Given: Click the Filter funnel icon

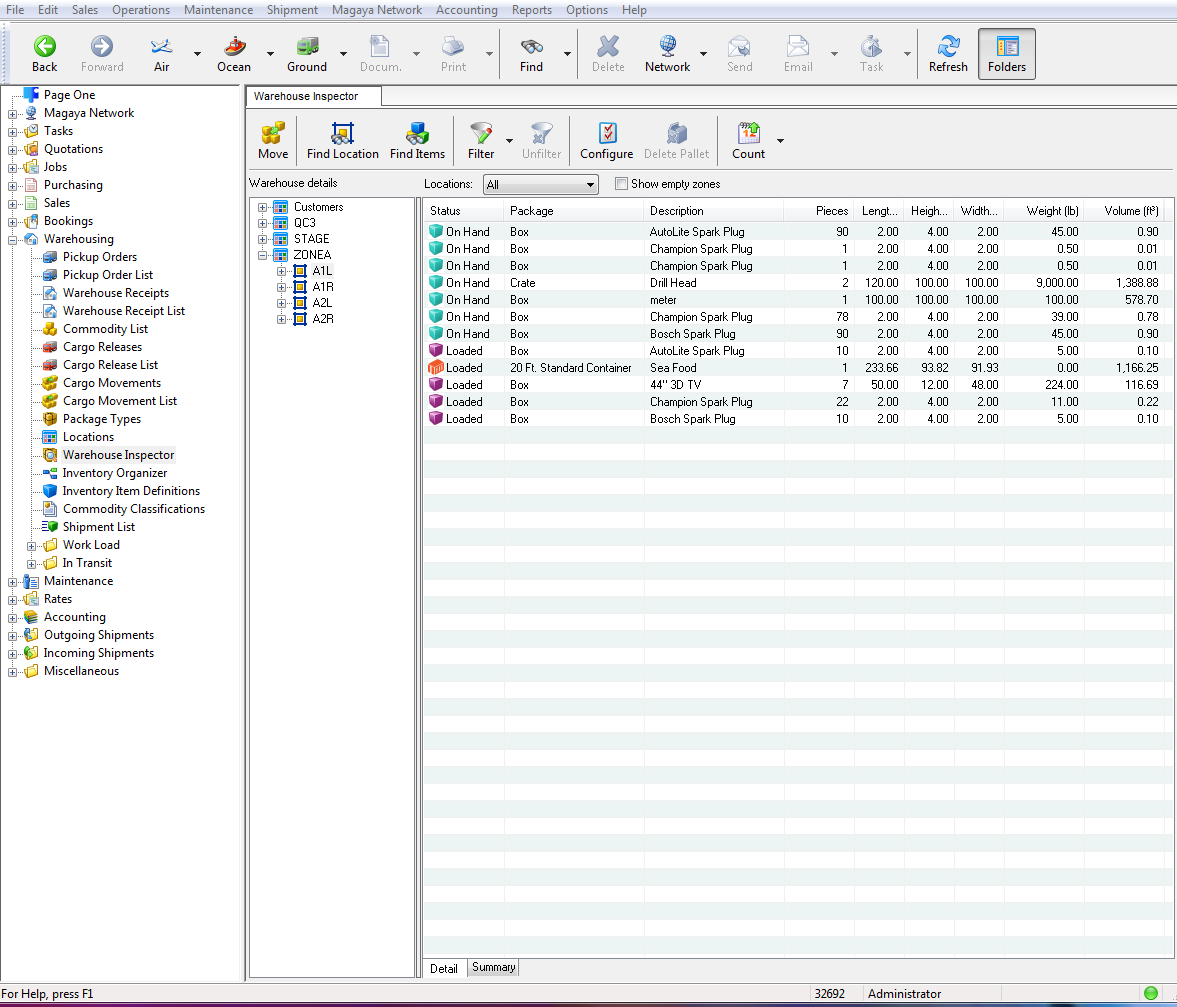Looking at the screenshot, I should click(481, 140).
